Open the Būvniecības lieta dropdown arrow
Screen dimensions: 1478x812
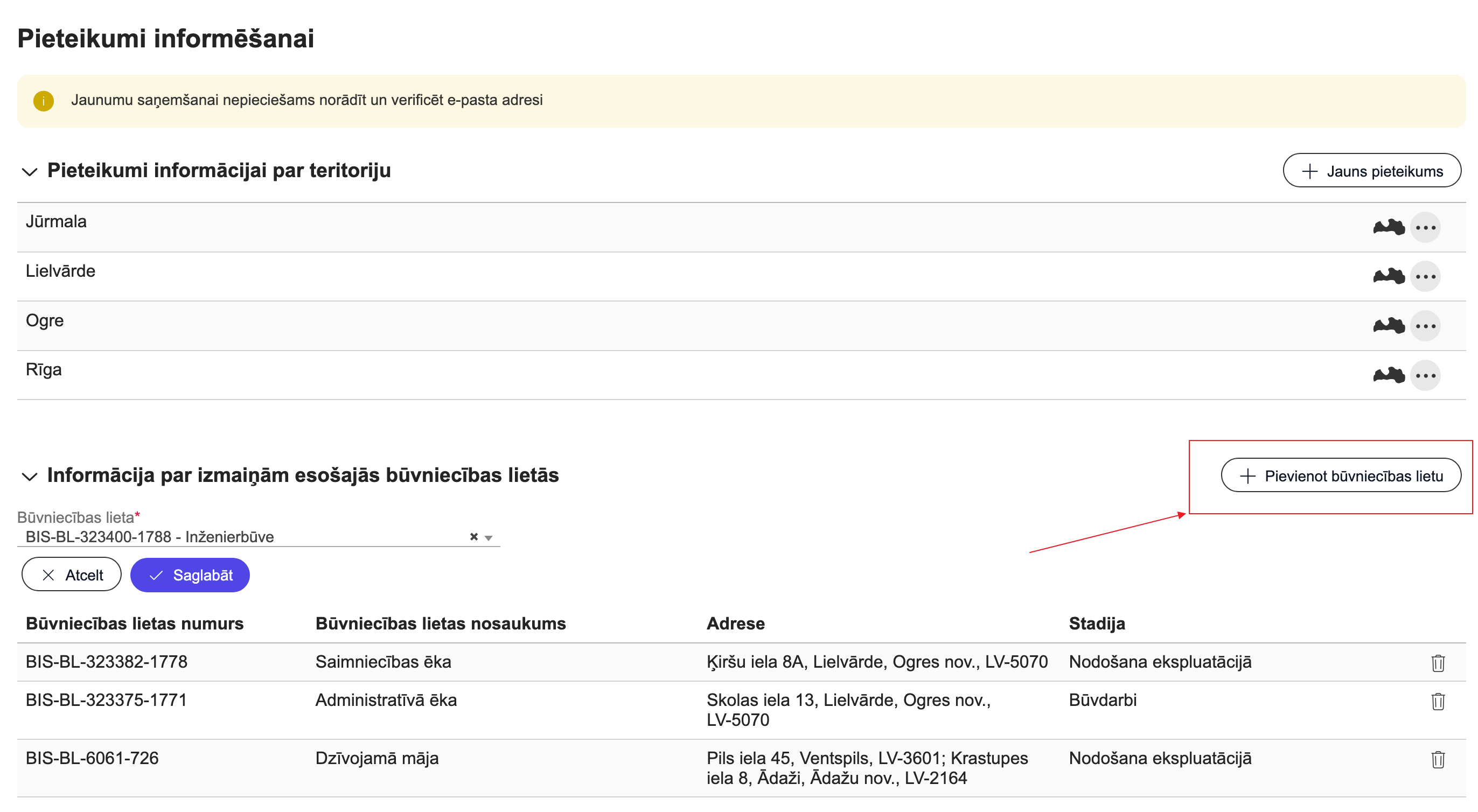(488, 538)
